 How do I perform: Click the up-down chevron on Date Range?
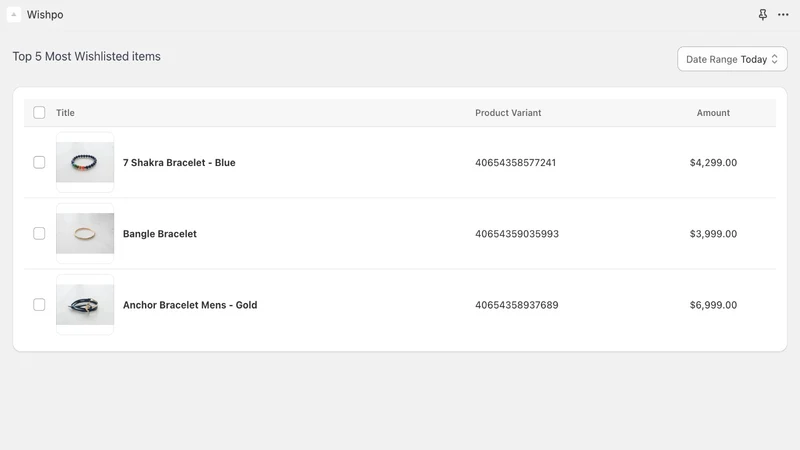(x=774, y=59)
